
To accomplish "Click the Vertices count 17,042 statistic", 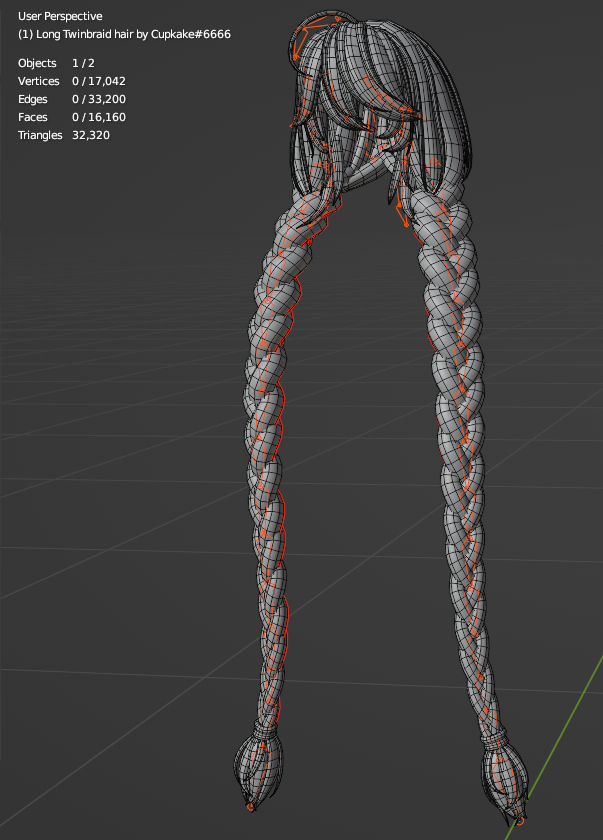I will click(70, 81).
